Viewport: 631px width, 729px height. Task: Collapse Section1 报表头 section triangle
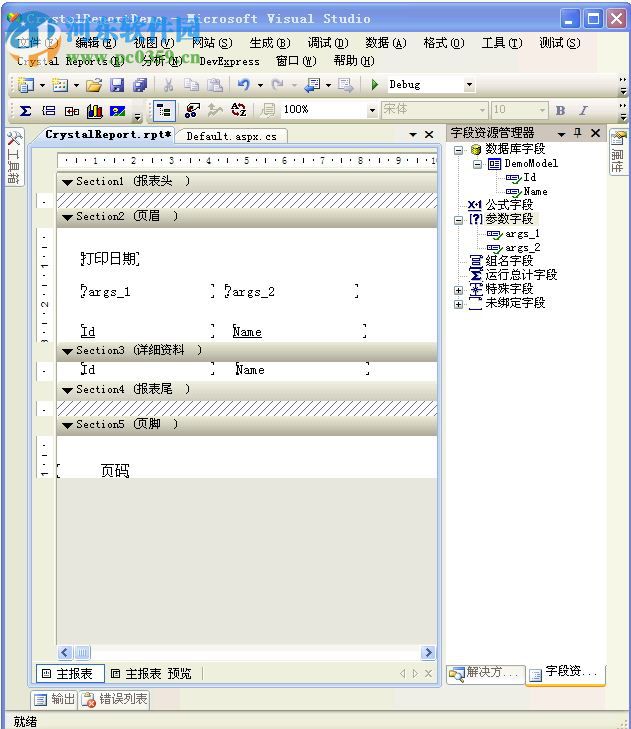pos(67,182)
